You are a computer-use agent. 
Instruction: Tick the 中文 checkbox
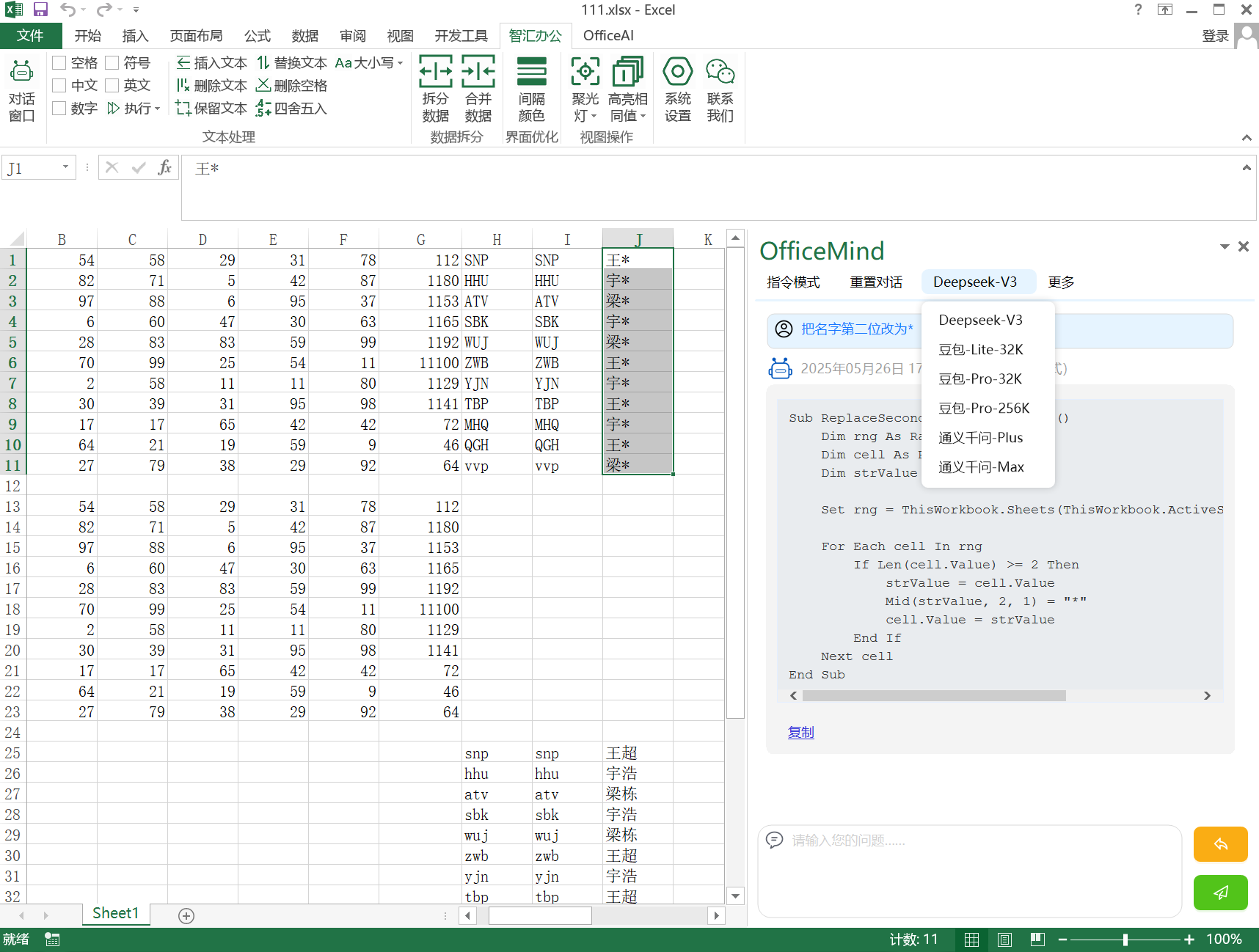(x=59, y=86)
